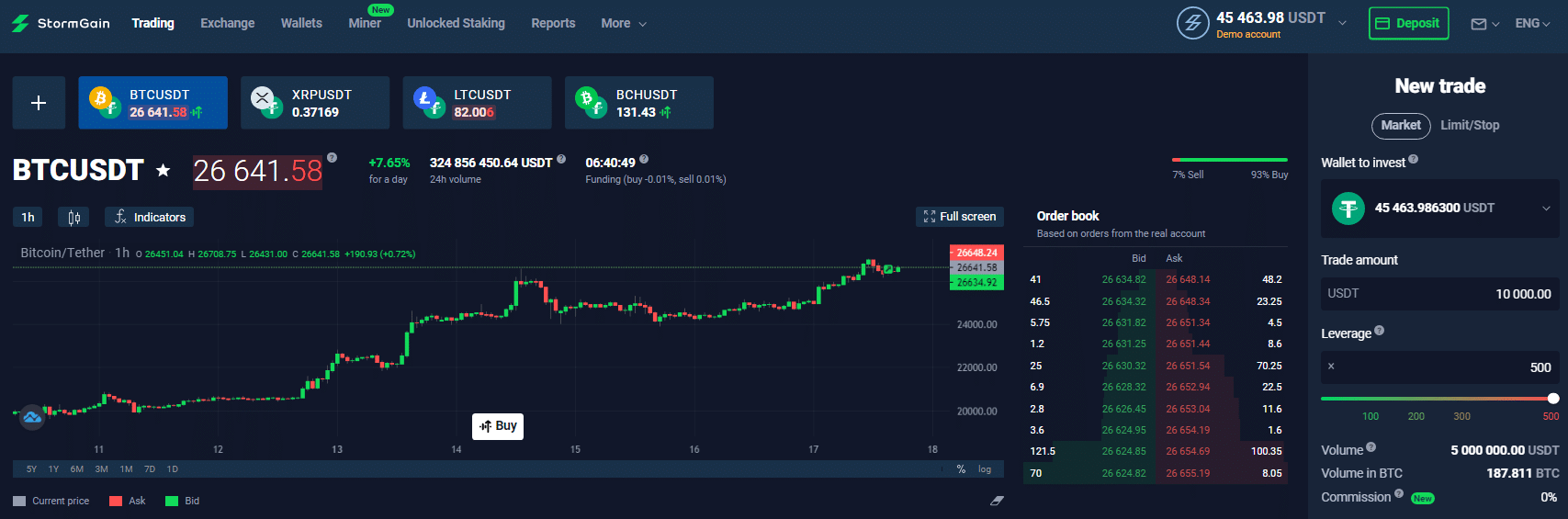The height and width of the screenshot is (519, 1568).
Task: Move the leverage slider handle
Action: tap(1553, 399)
